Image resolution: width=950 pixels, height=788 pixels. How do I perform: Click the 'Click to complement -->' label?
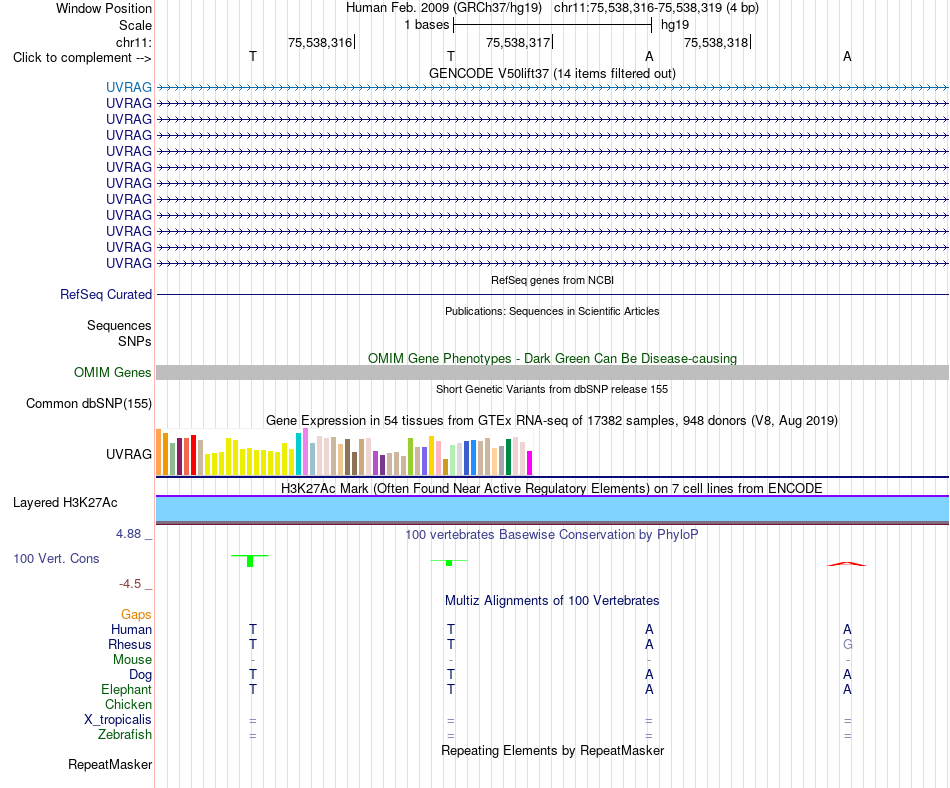[82, 58]
